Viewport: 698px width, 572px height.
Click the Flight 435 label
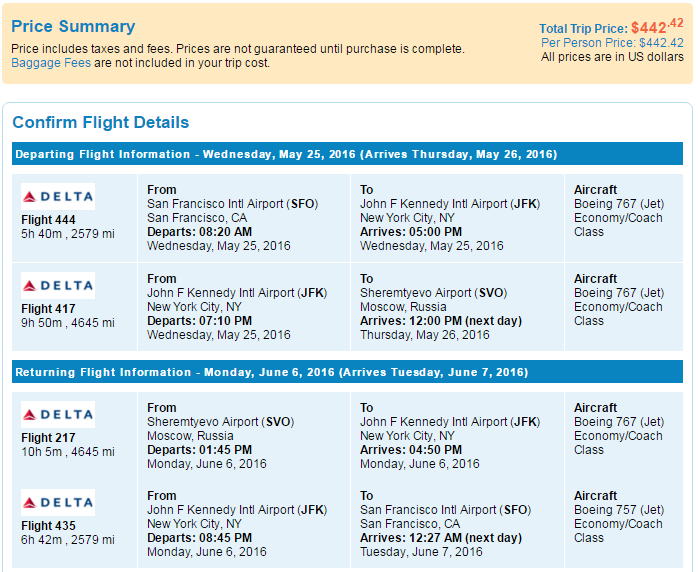49,526
